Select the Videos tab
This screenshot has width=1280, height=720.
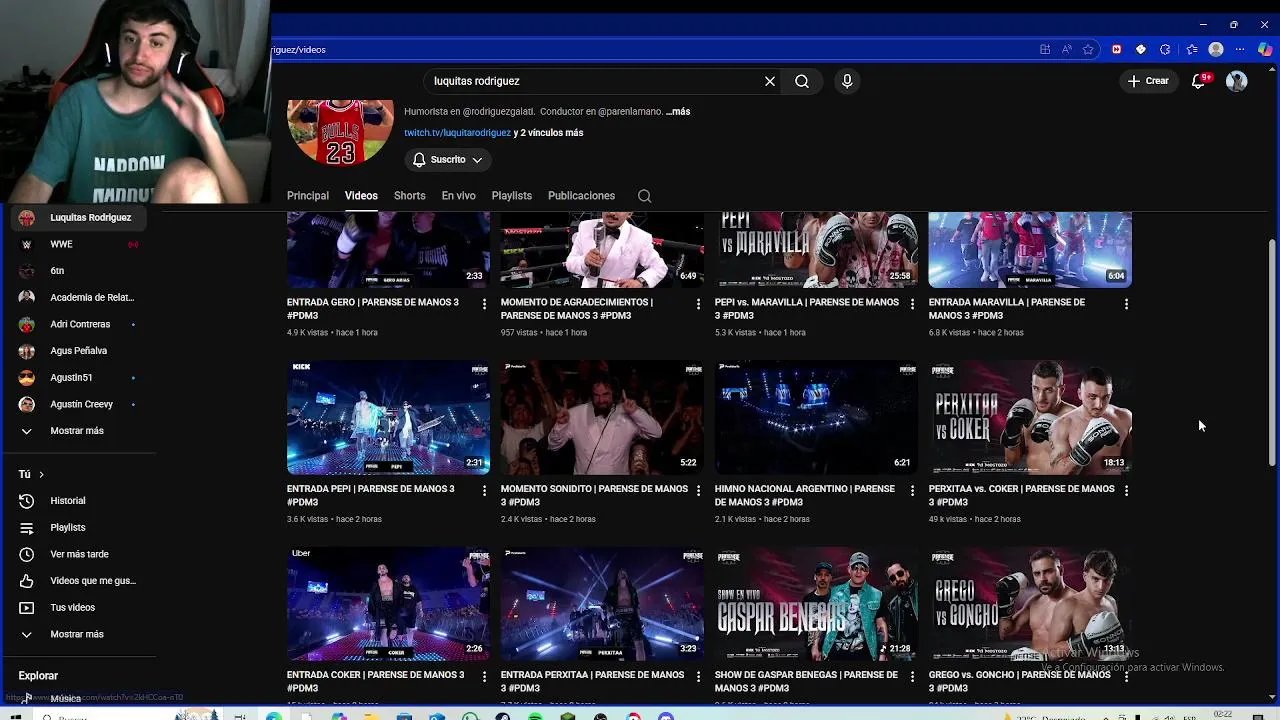point(361,196)
